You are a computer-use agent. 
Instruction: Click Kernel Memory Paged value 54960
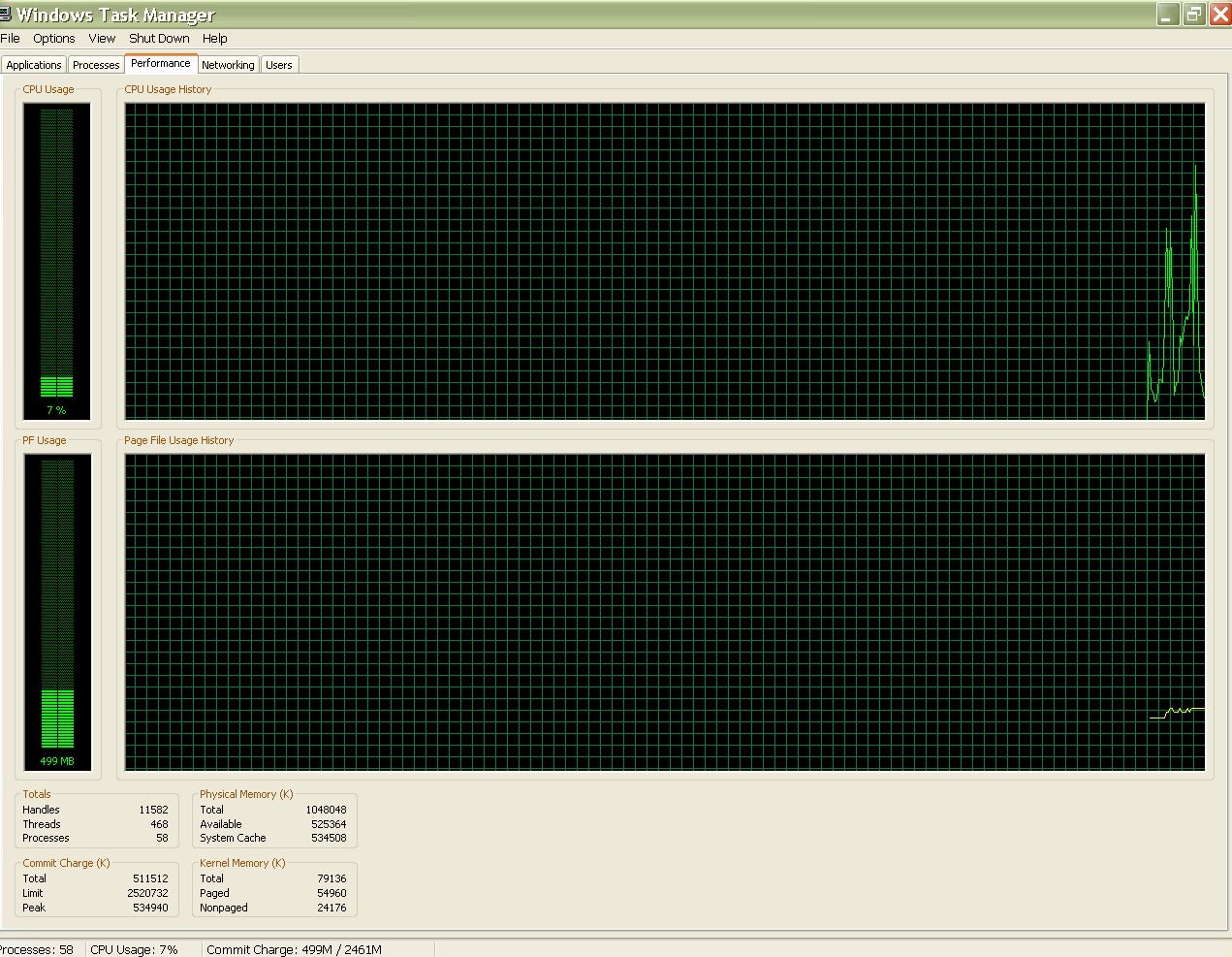[332, 893]
